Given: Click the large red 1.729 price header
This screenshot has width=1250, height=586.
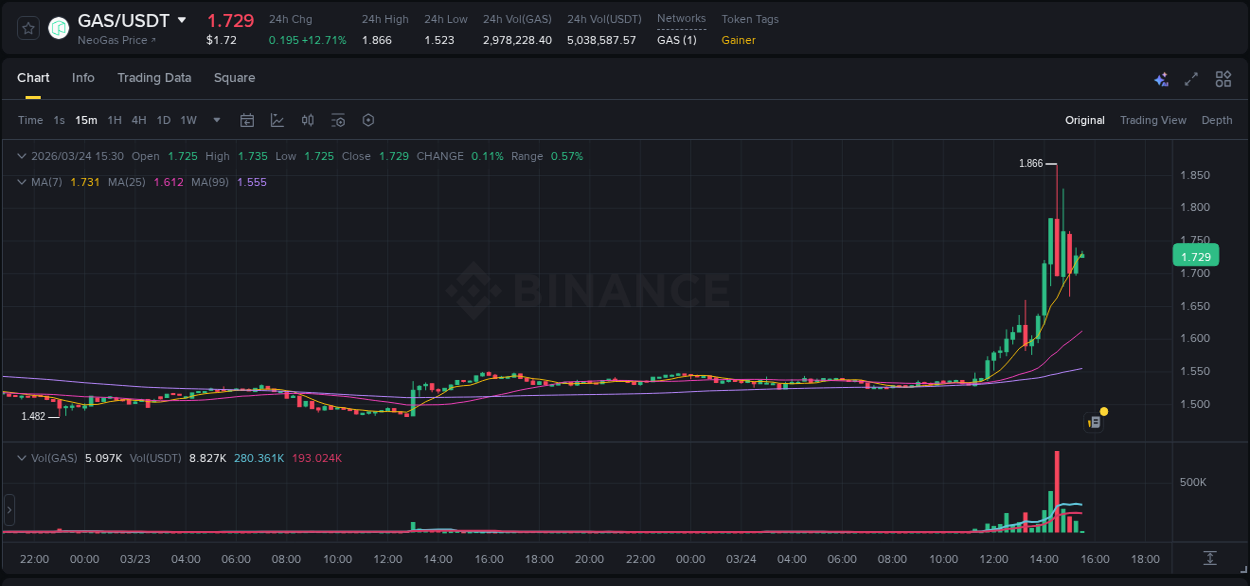Looking at the screenshot, I should click(x=230, y=20).
